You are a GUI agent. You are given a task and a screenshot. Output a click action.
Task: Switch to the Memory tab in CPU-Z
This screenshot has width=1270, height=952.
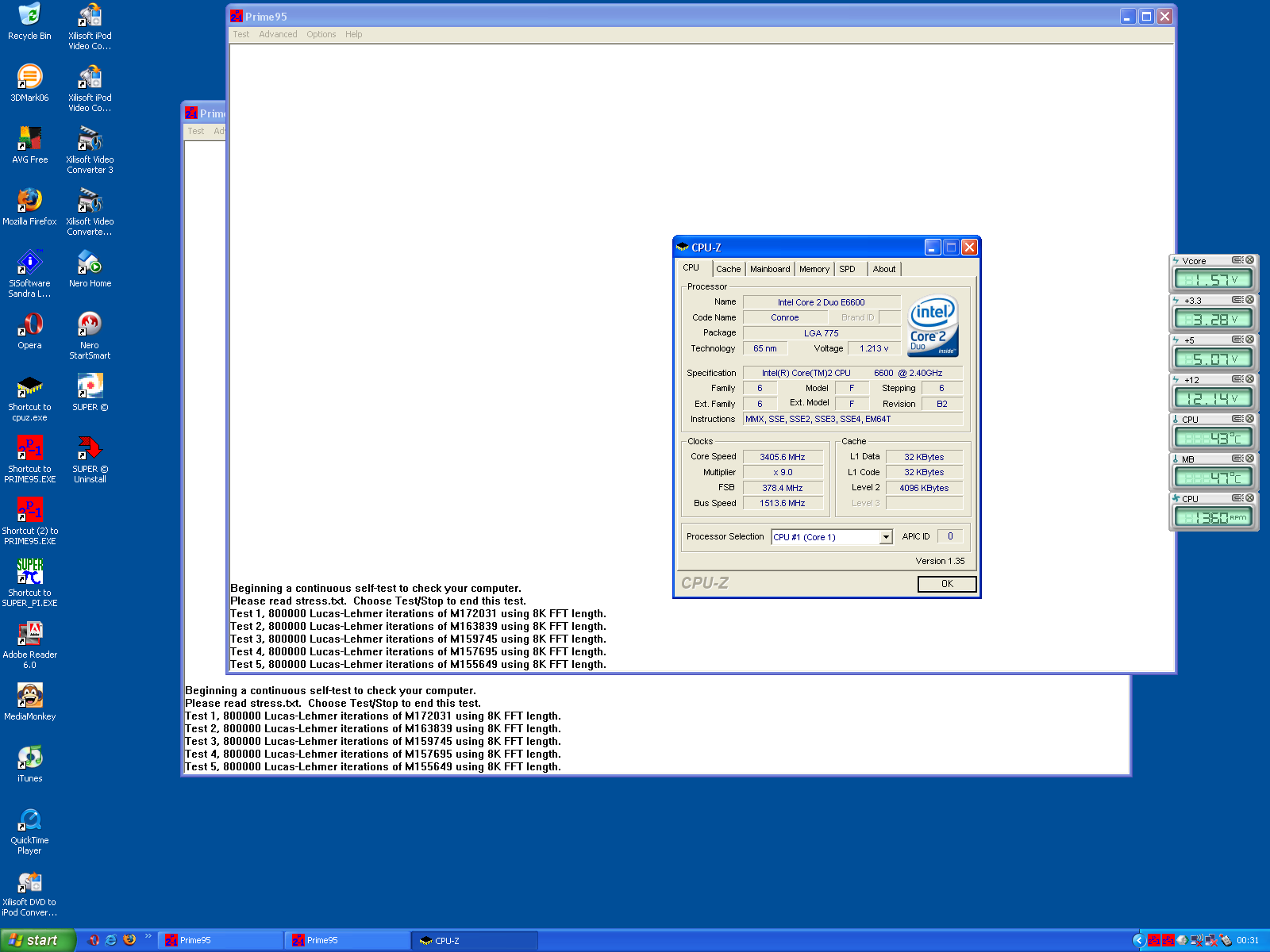point(814,269)
